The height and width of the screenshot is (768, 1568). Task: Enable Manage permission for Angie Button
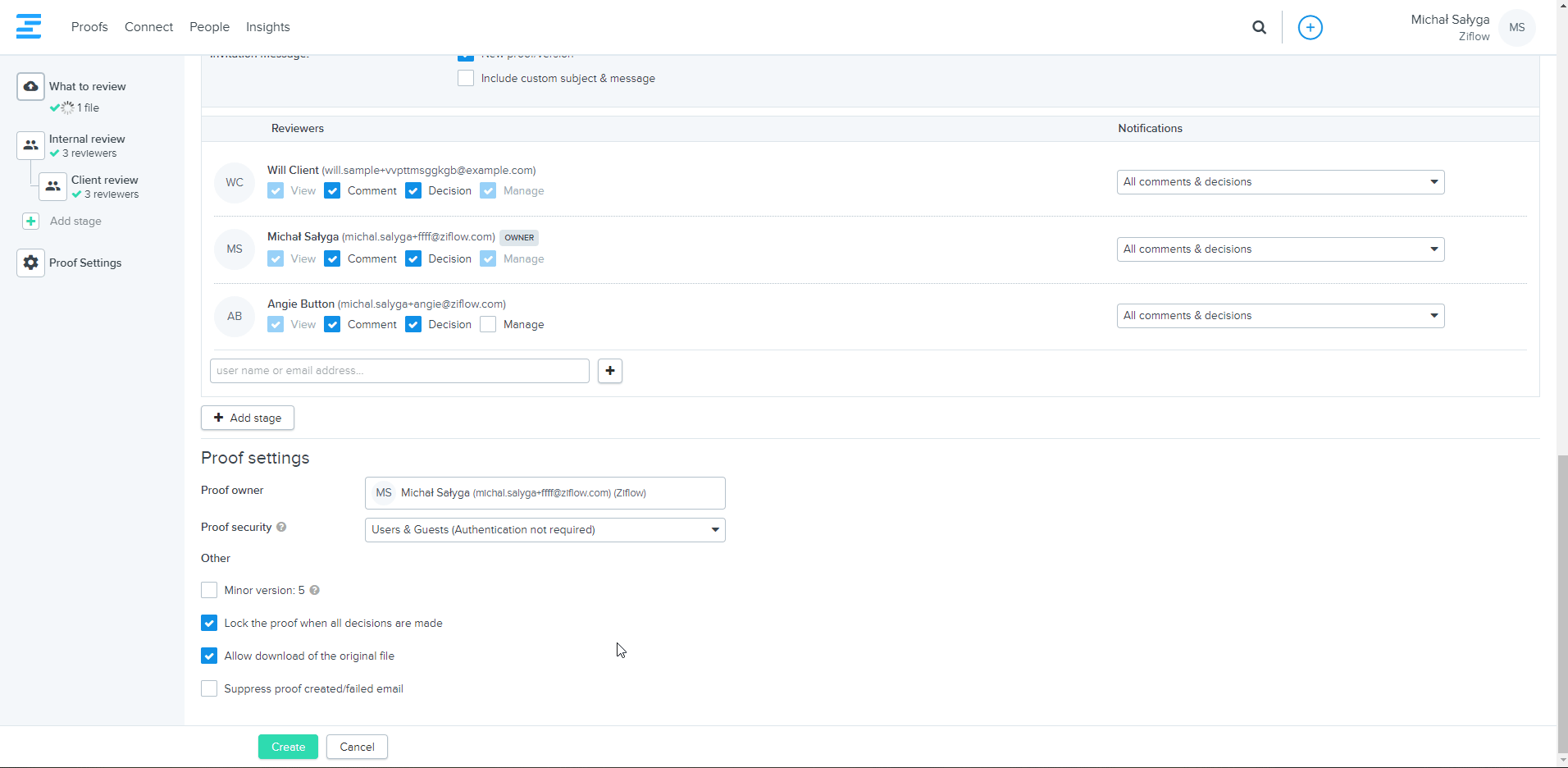[x=488, y=324]
